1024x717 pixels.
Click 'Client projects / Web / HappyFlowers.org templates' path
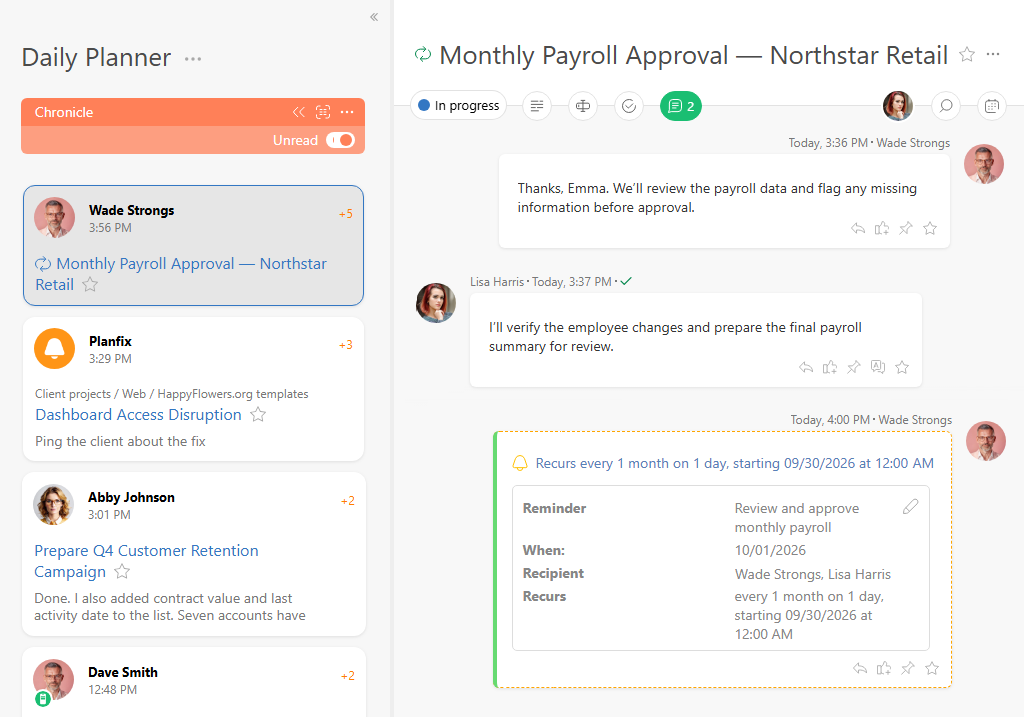(x=172, y=394)
